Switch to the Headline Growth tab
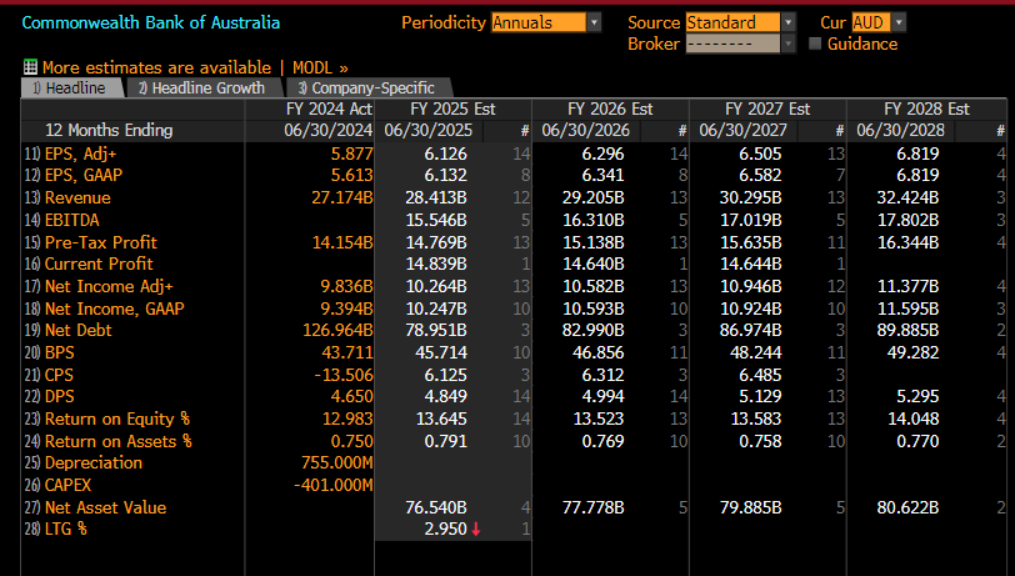 click(x=205, y=88)
